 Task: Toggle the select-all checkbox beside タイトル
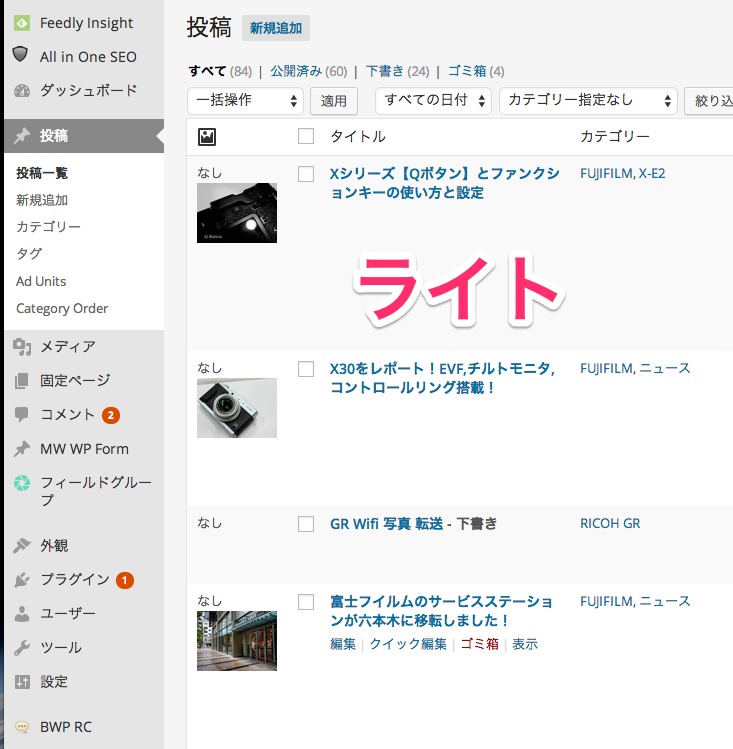[x=306, y=136]
